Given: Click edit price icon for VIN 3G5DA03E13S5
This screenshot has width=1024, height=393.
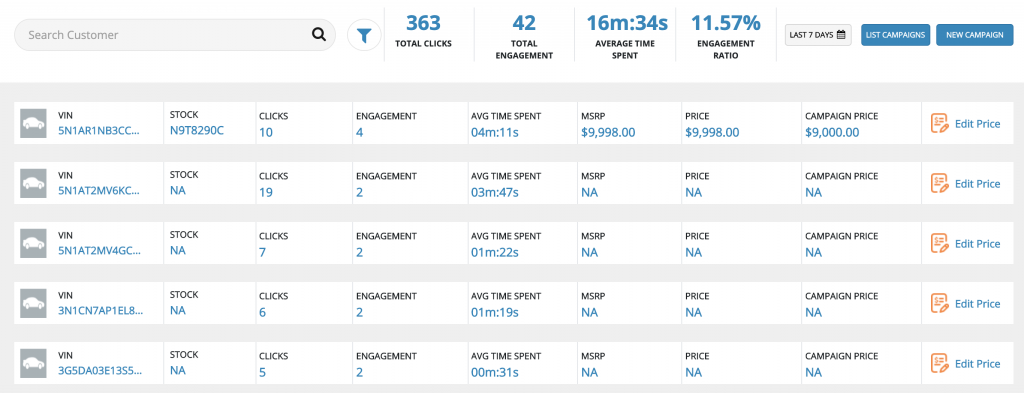Looking at the screenshot, I should point(940,364).
